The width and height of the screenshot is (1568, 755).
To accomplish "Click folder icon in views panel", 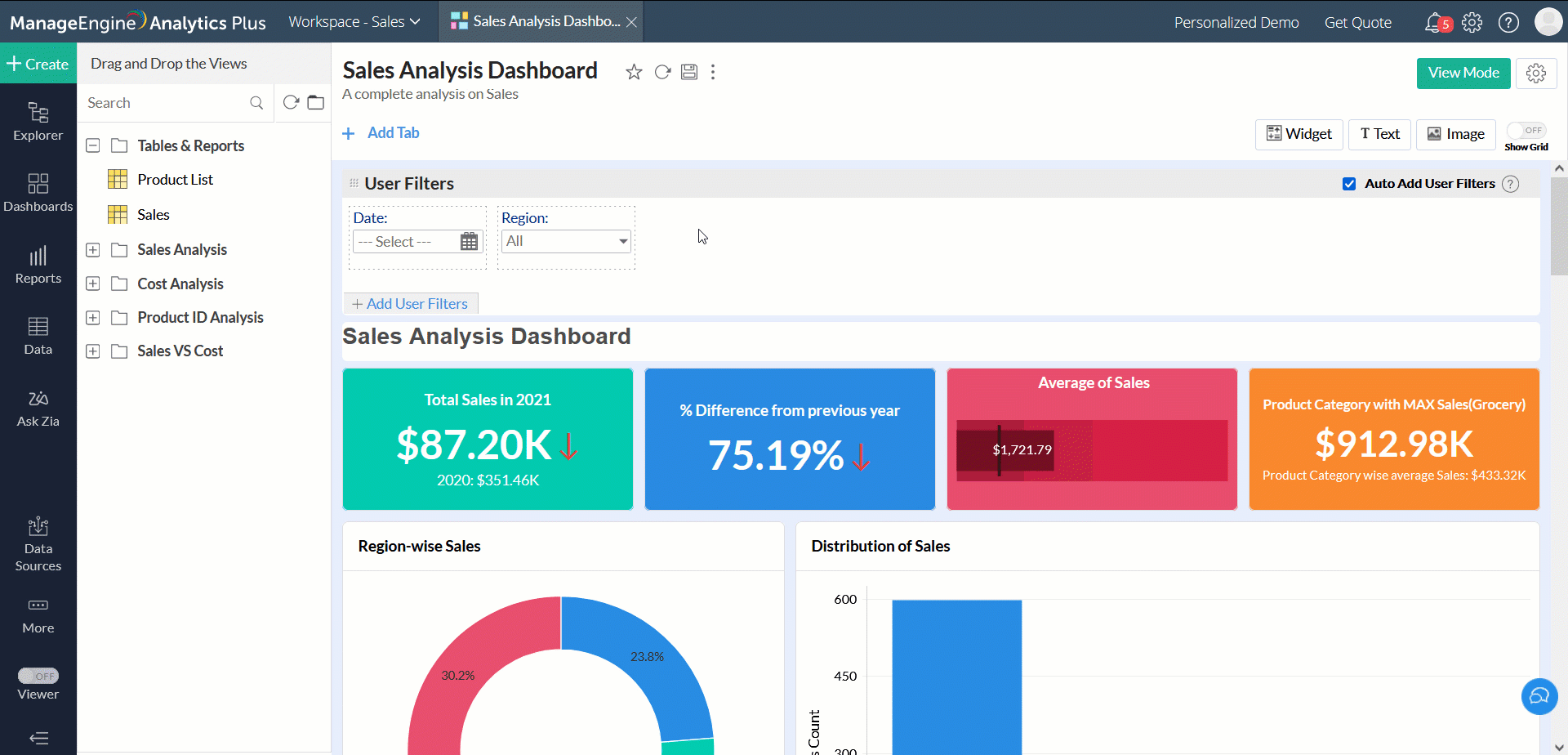I will coord(316,102).
